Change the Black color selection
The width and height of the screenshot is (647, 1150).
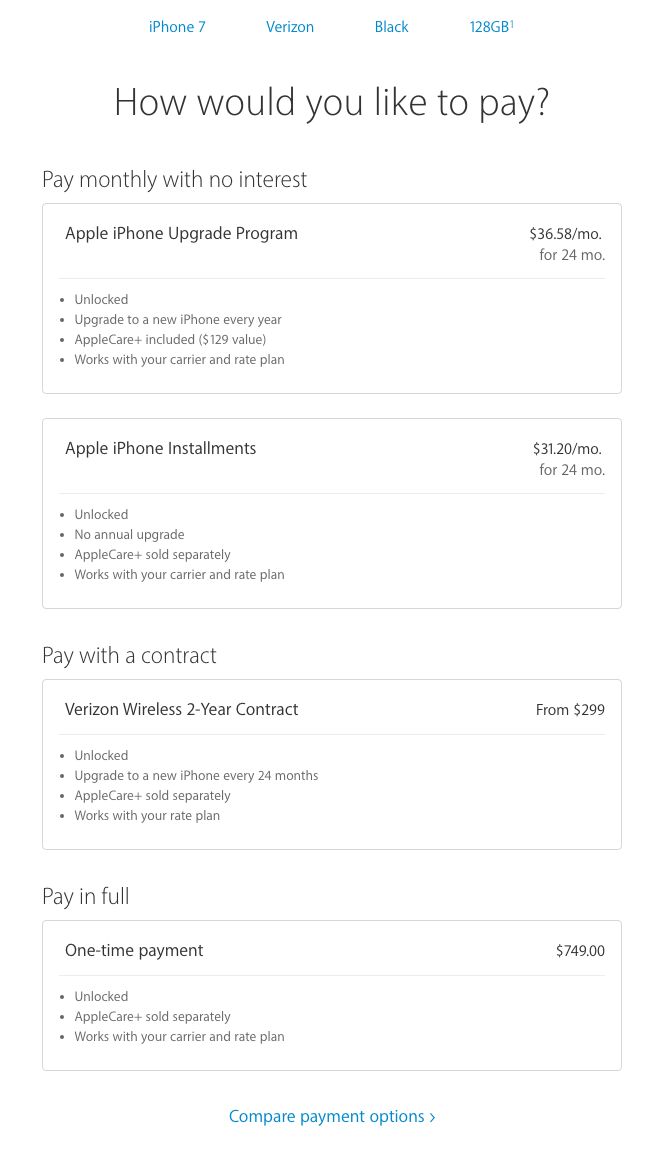point(391,27)
